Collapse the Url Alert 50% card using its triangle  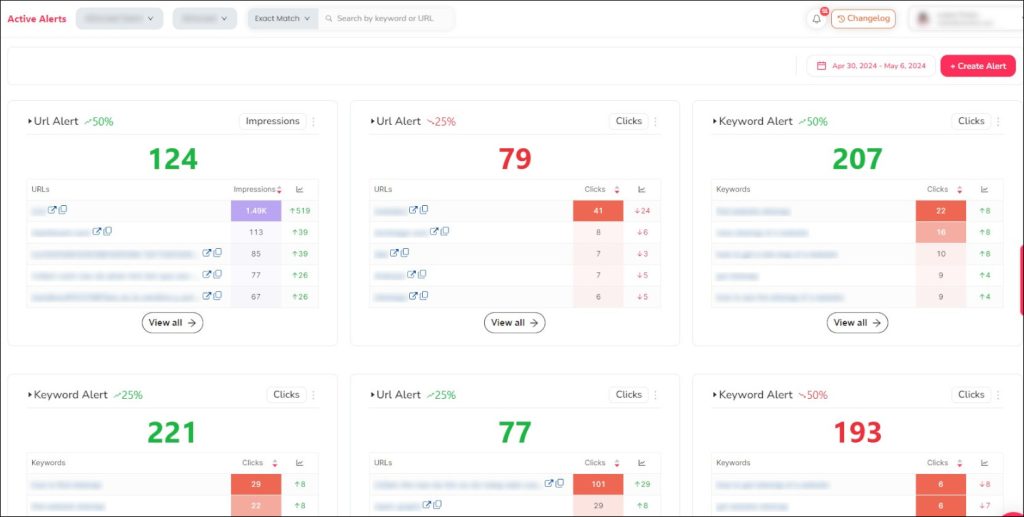click(30, 121)
